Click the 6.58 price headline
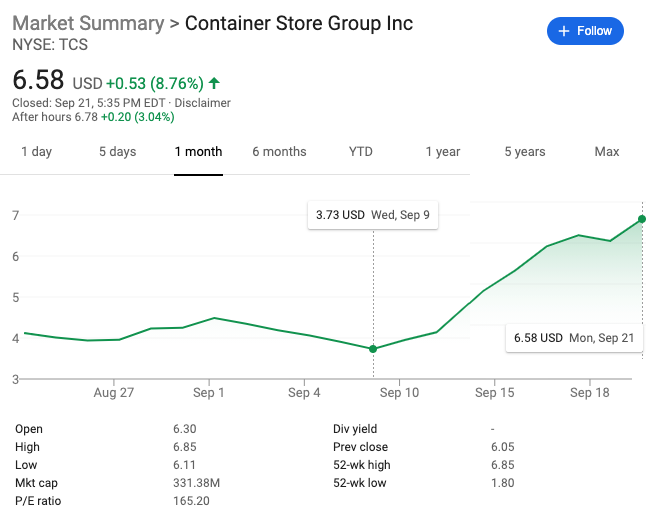 coord(38,80)
